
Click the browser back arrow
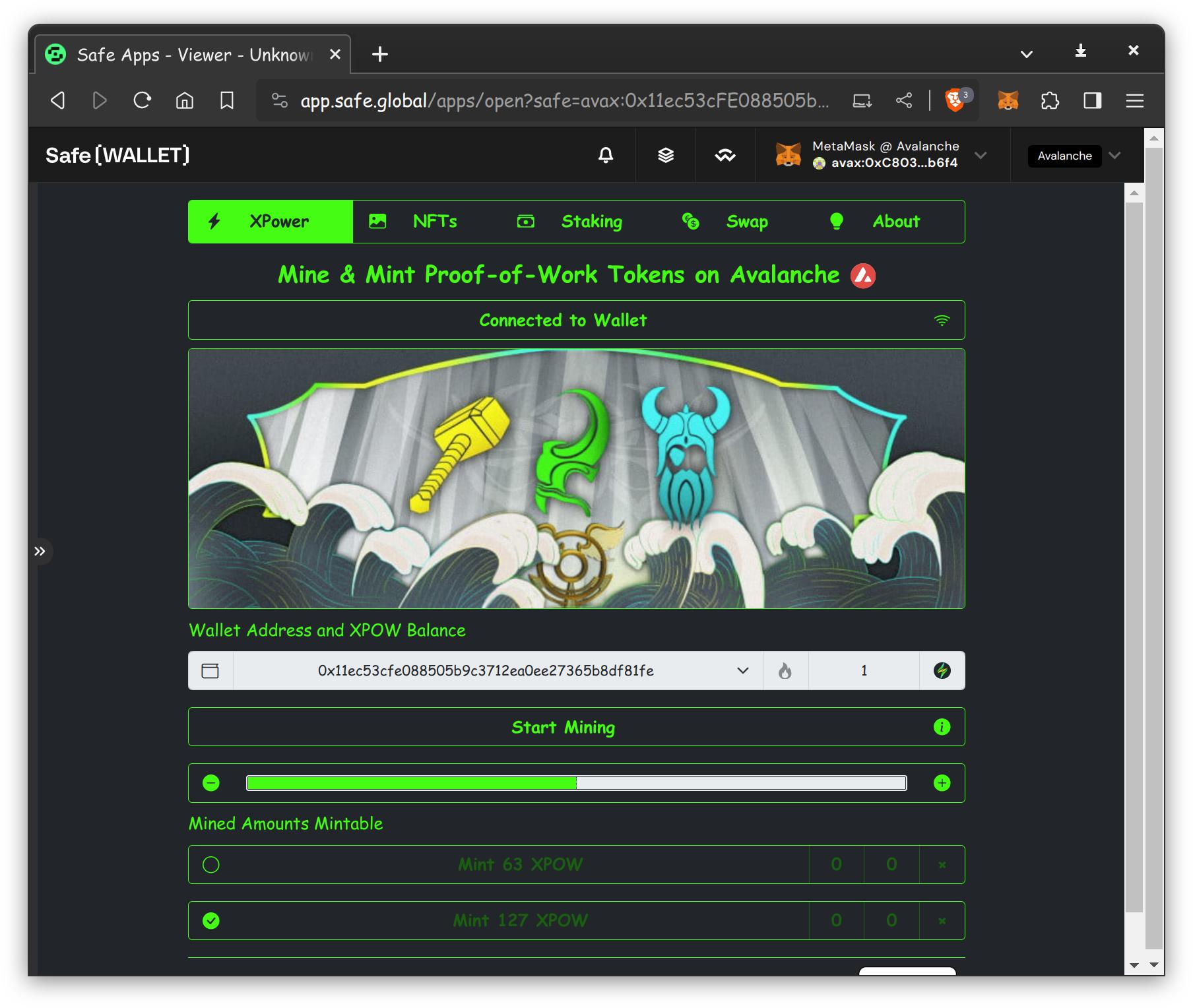(58, 100)
